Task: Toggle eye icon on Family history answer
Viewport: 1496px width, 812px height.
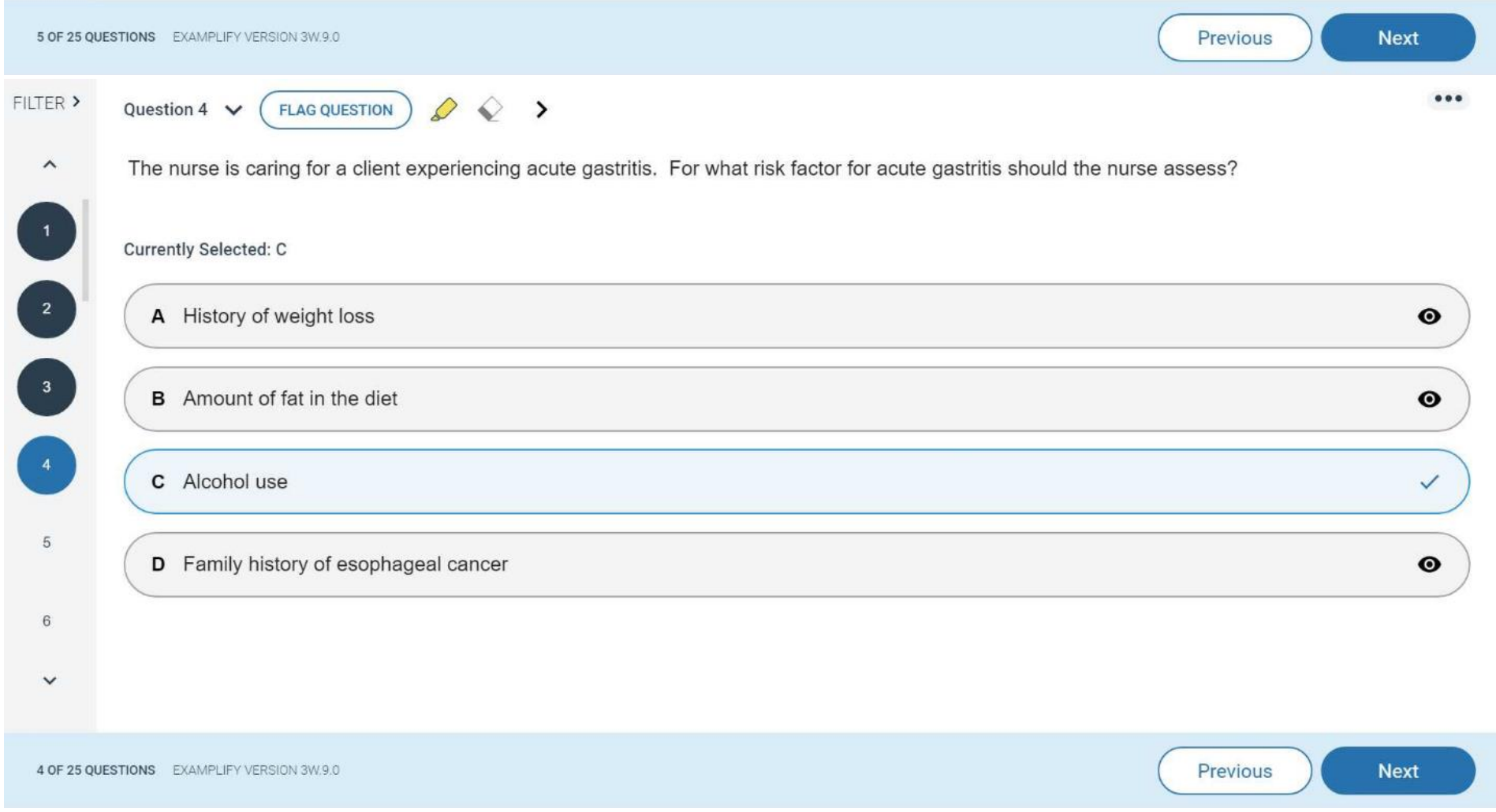Action: click(x=1428, y=564)
